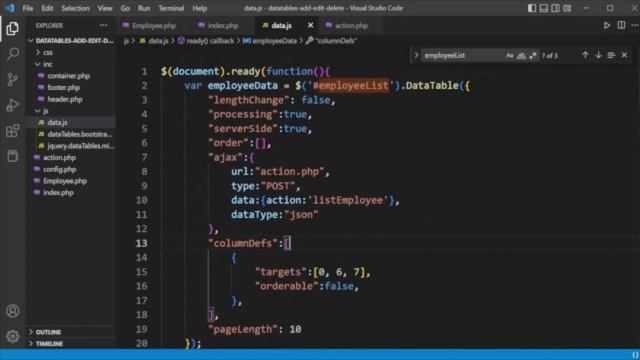Image resolution: width=640 pixels, height=360 pixels.
Task: Toggle secondary side bar layout icon
Action: tap(556, 8)
